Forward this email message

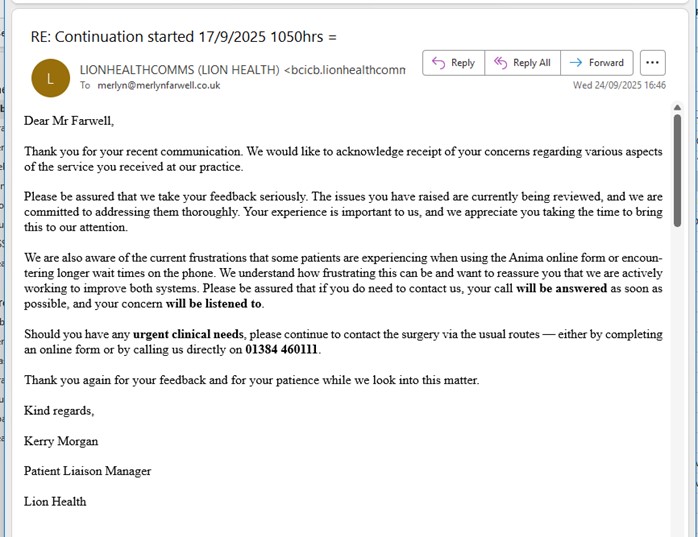(x=596, y=62)
